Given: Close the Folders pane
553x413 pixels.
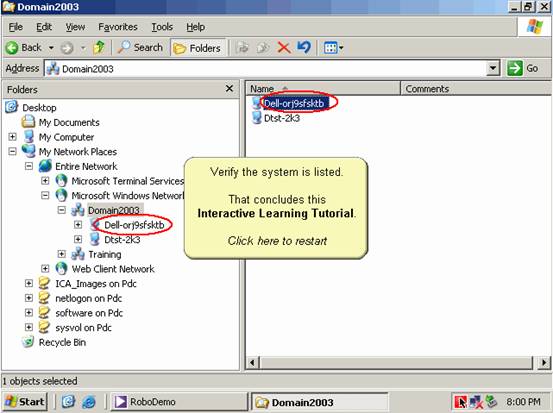Looking at the screenshot, I should [229, 89].
